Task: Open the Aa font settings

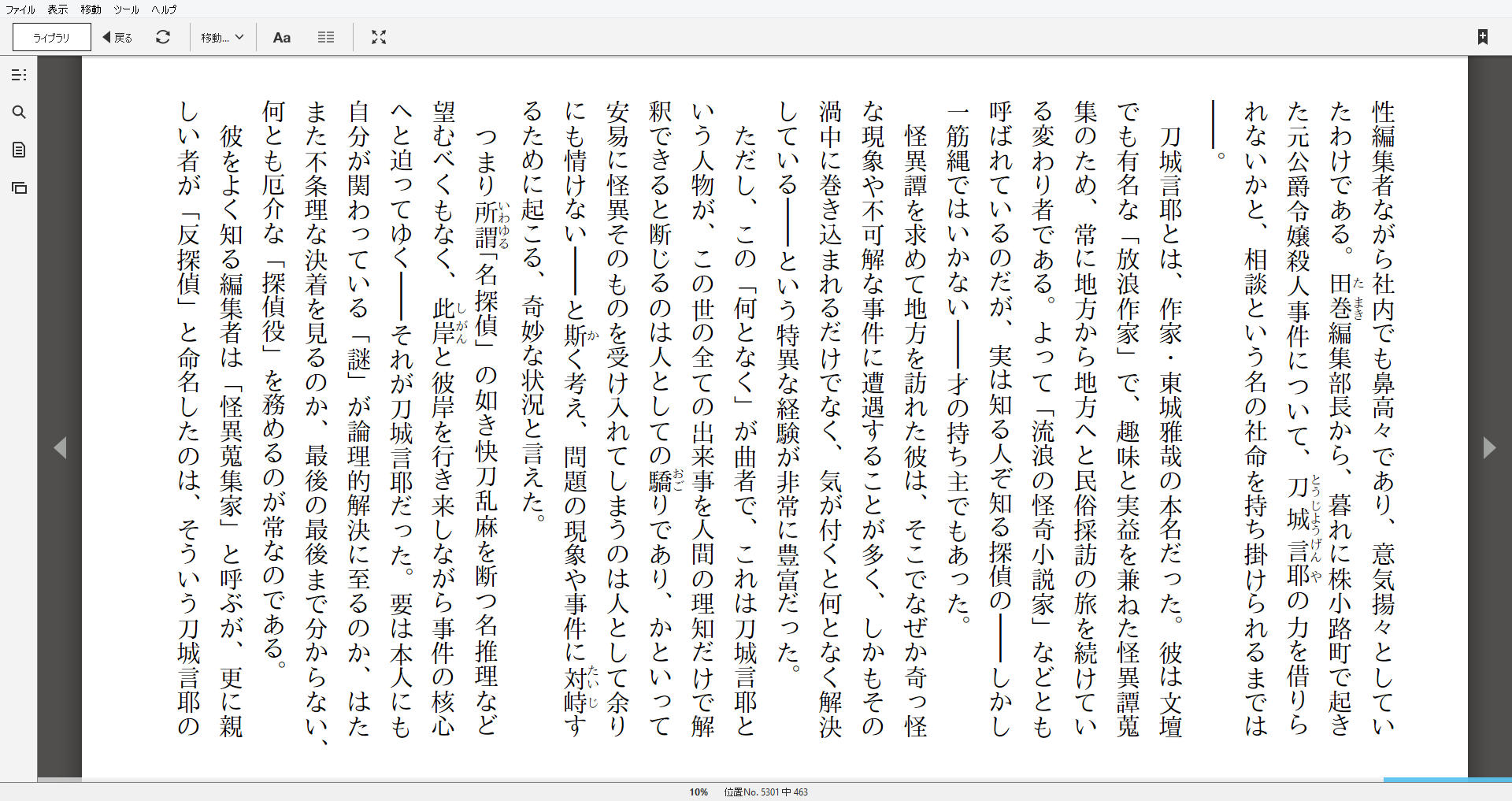Action: click(x=281, y=37)
